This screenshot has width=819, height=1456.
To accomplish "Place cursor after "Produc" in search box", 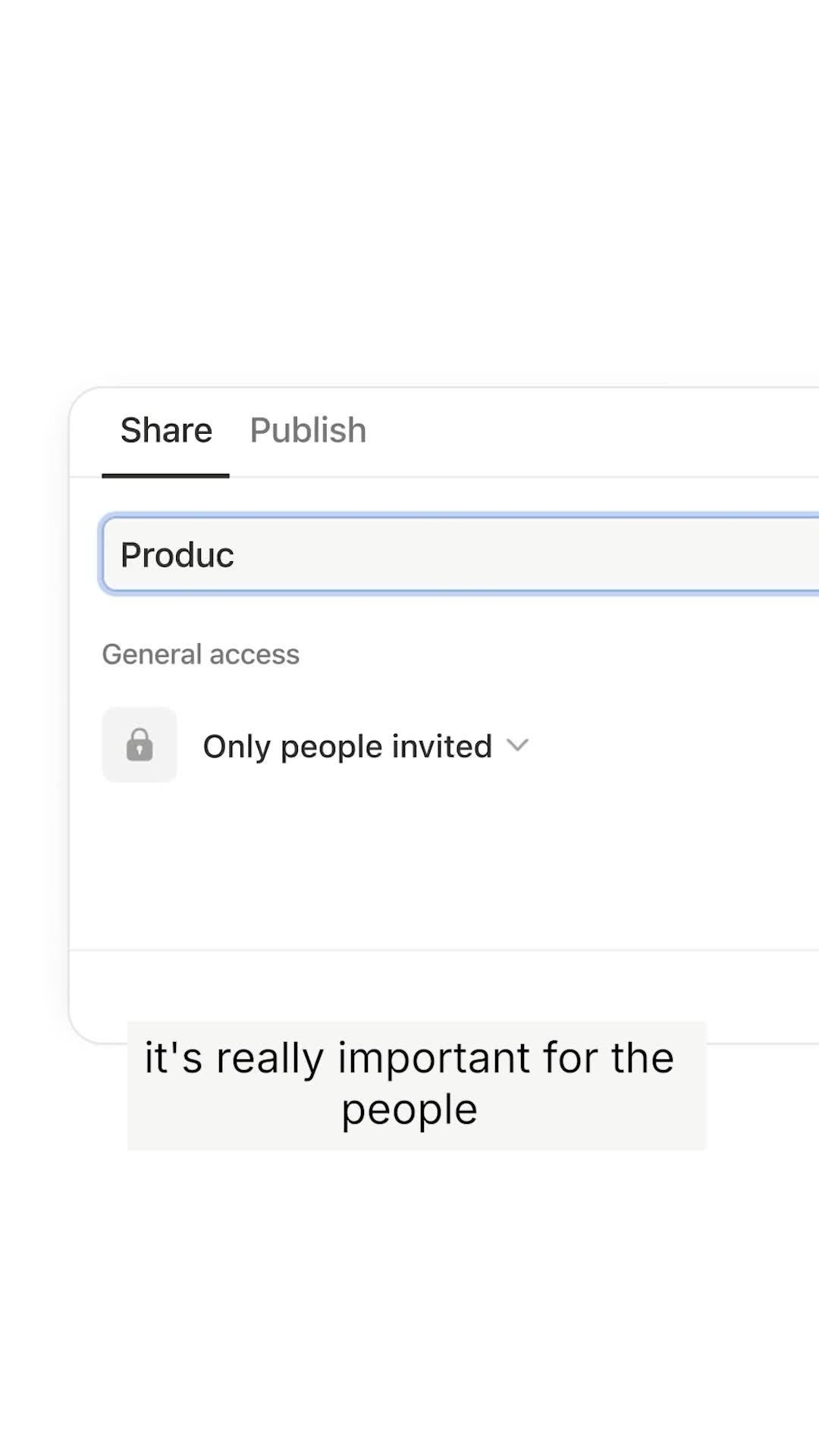I will pyautogui.click(x=237, y=555).
